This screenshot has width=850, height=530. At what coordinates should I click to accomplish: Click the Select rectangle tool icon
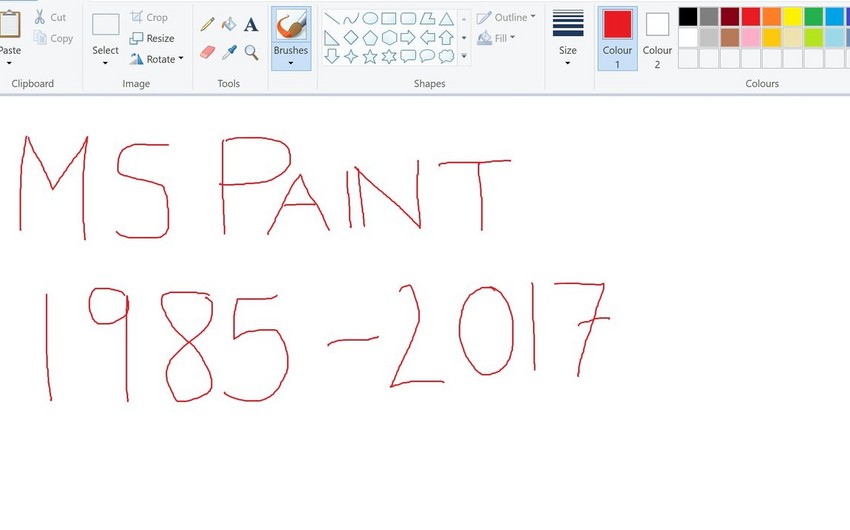click(105, 24)
